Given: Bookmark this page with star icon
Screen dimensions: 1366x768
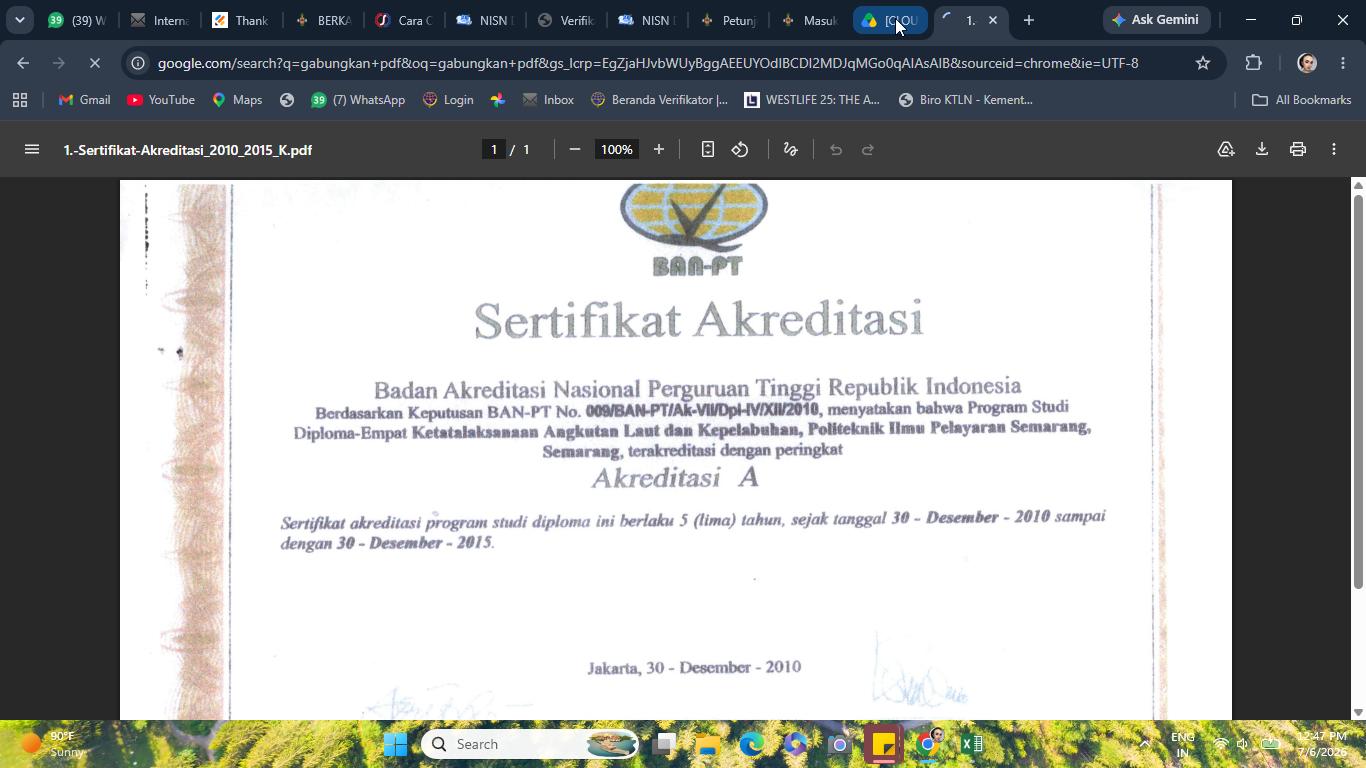Looking at the screenshot, I should point(1203,63).
